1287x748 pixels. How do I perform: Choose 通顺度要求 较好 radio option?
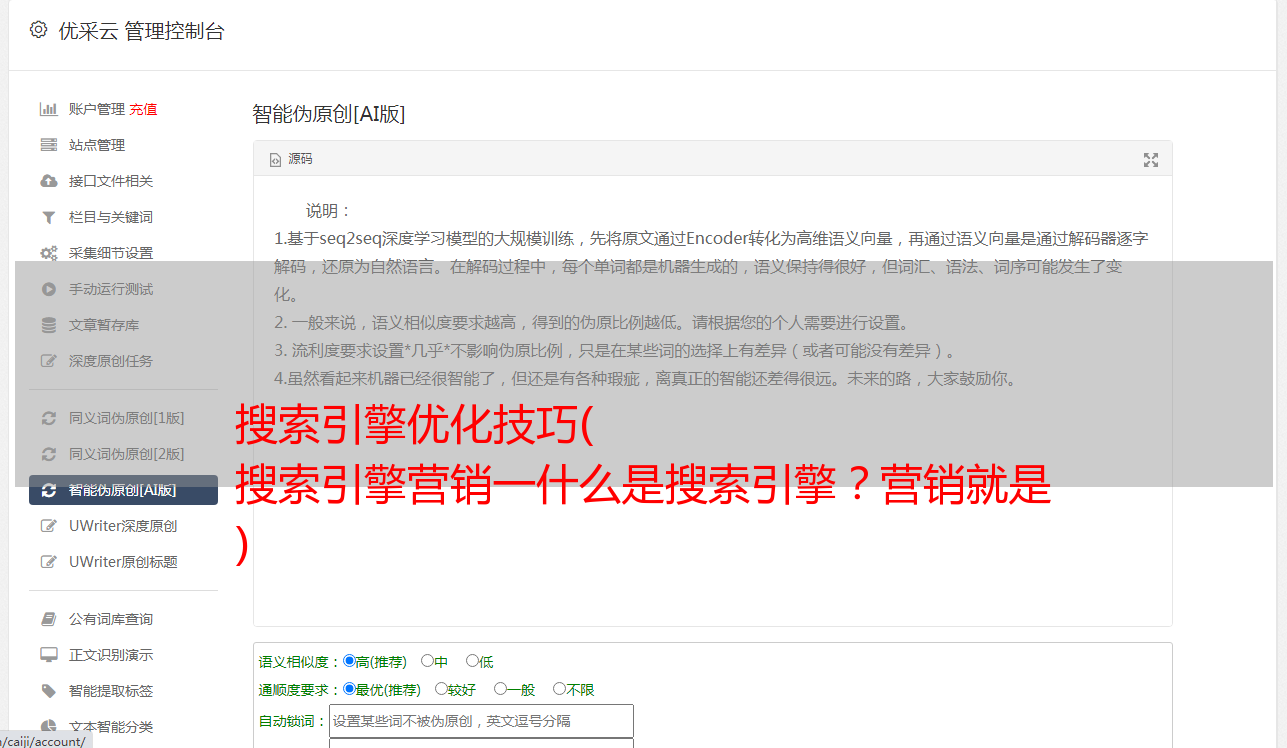[441, 689]
